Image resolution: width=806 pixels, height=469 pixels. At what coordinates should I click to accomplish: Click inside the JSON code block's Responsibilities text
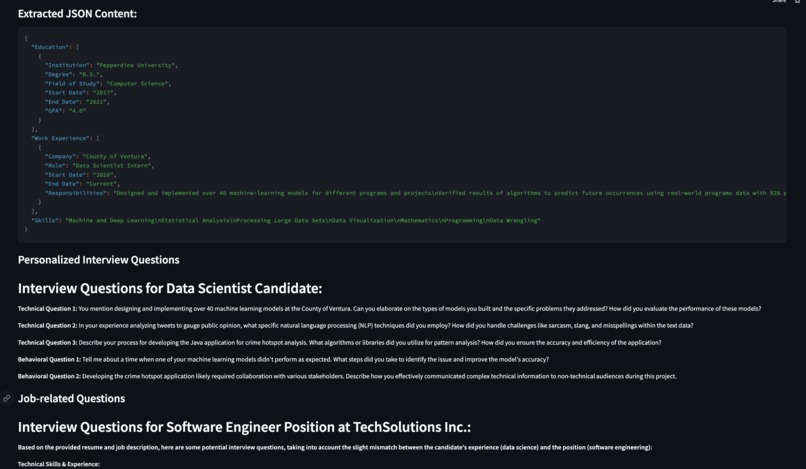click(x=450, y=193)
